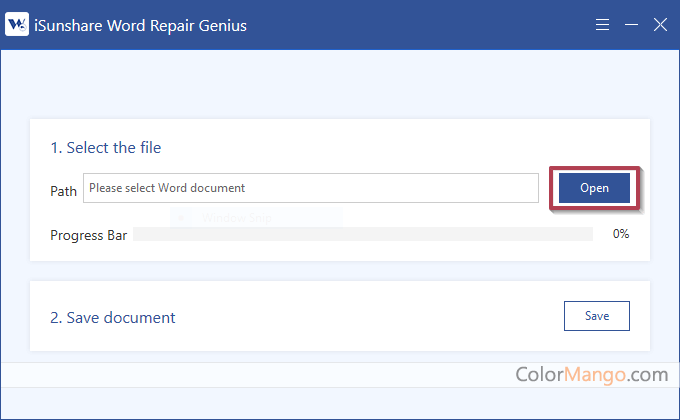Close the Word Repair Genius window
680x420 pixels.
(x=660, y=25)
